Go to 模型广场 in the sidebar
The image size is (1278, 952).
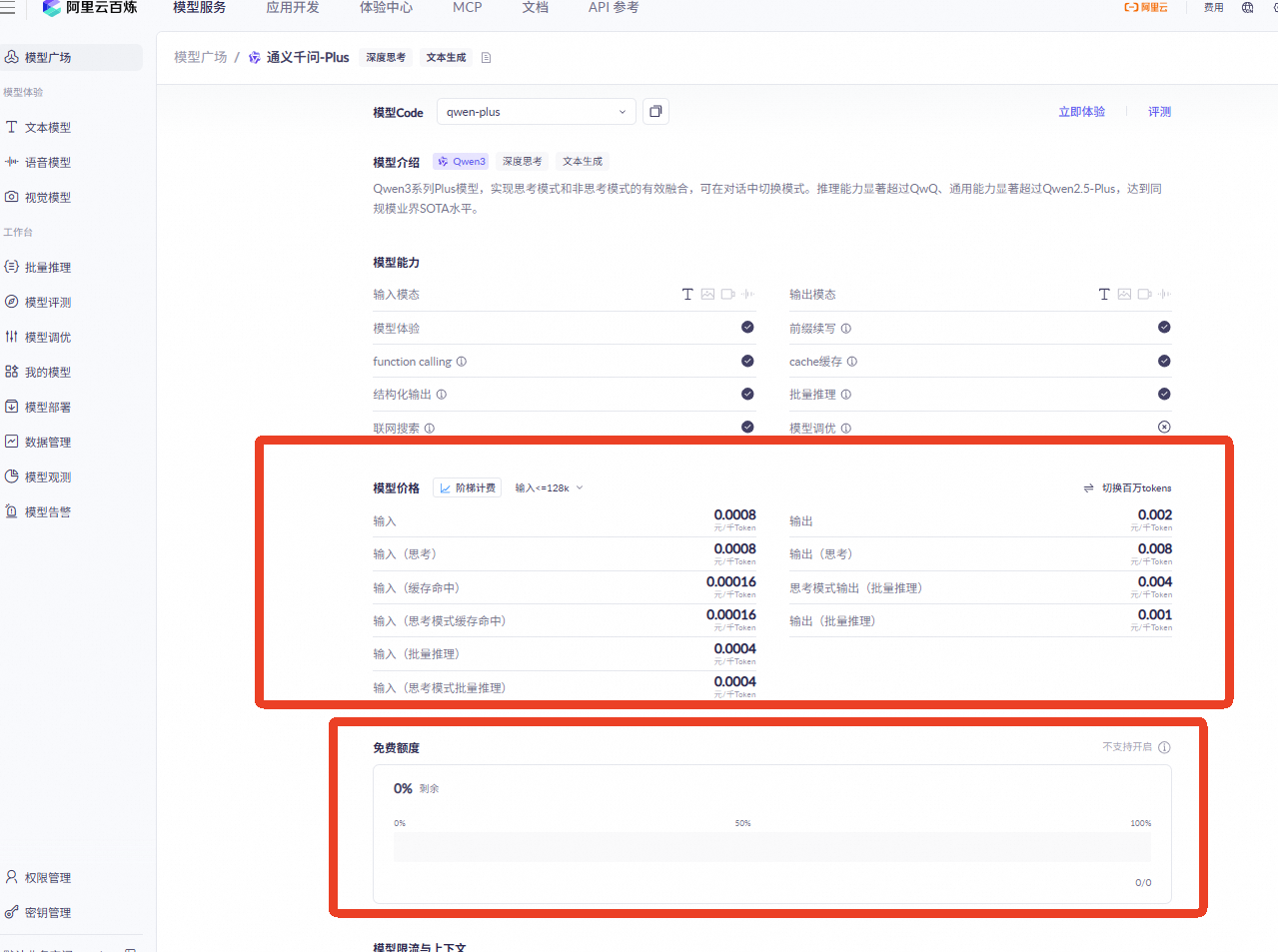pos(72,57)
